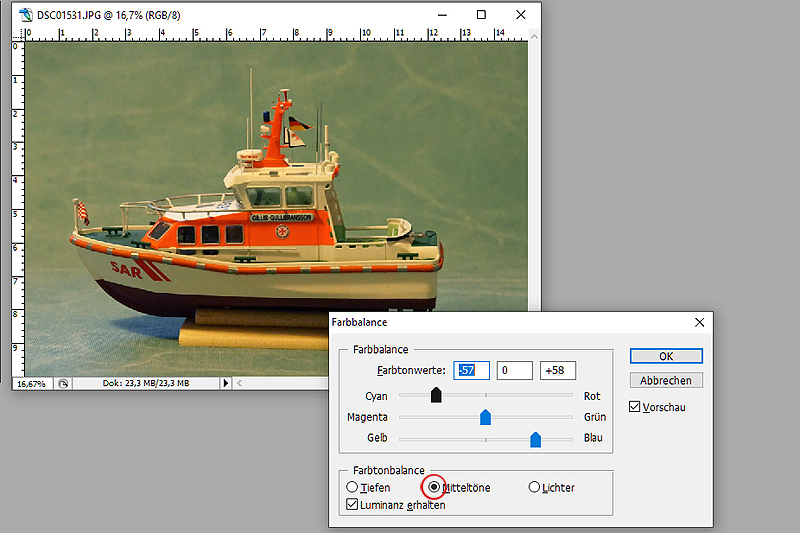Click the ruler origin corner box
Image resolution: width=800 pixels, height=533 pixels.
click(x=18, y=35)
